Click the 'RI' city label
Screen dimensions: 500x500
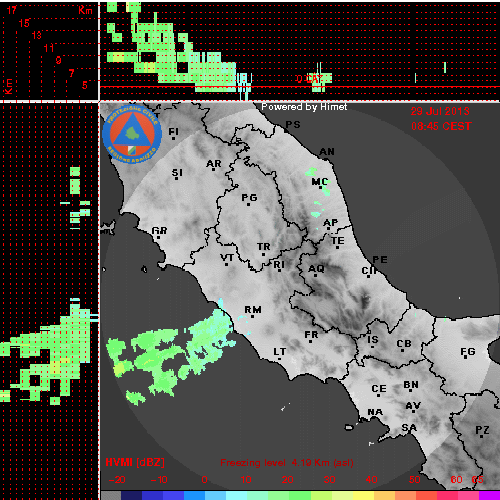[279, 265]
